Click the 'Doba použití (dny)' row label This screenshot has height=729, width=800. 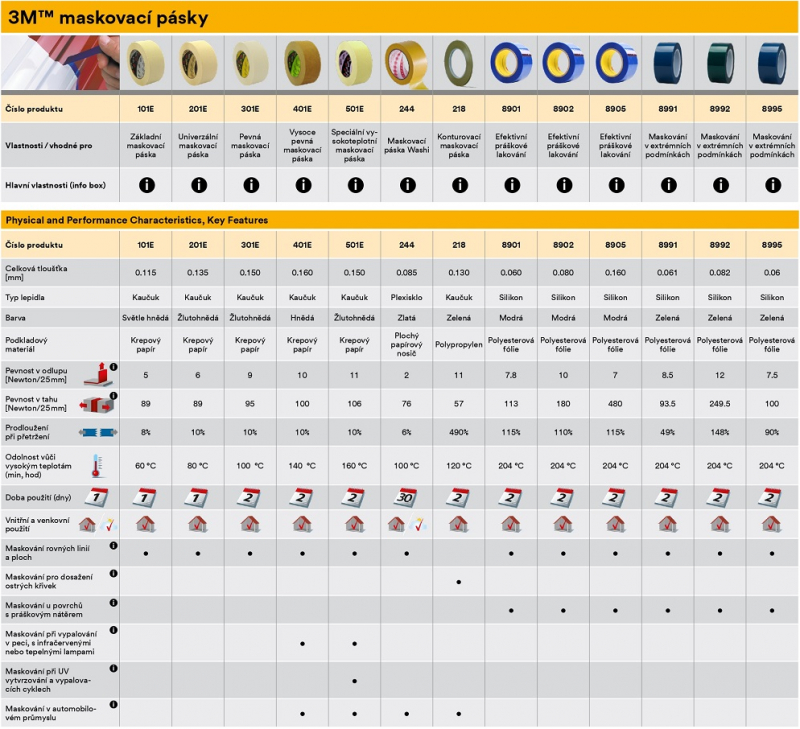click(x=38, y=497)
